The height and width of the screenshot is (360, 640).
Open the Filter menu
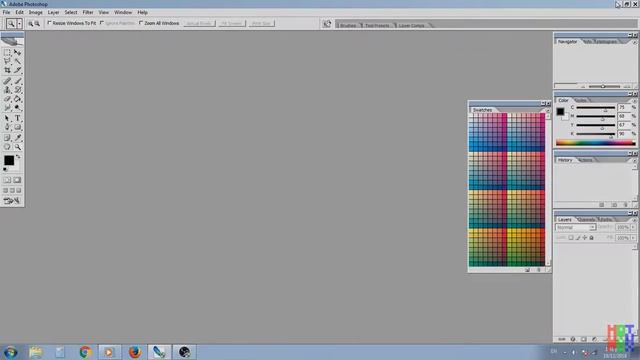coord(88,13)
